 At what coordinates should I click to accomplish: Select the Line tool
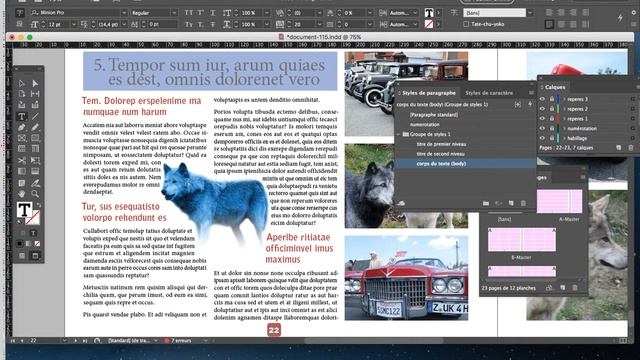coord(35,117)
